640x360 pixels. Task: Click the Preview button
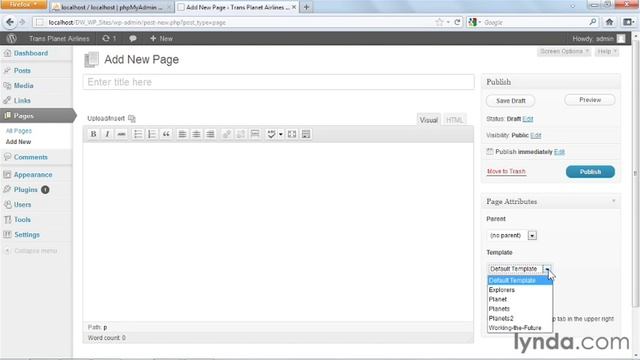[x=590, y=100]
